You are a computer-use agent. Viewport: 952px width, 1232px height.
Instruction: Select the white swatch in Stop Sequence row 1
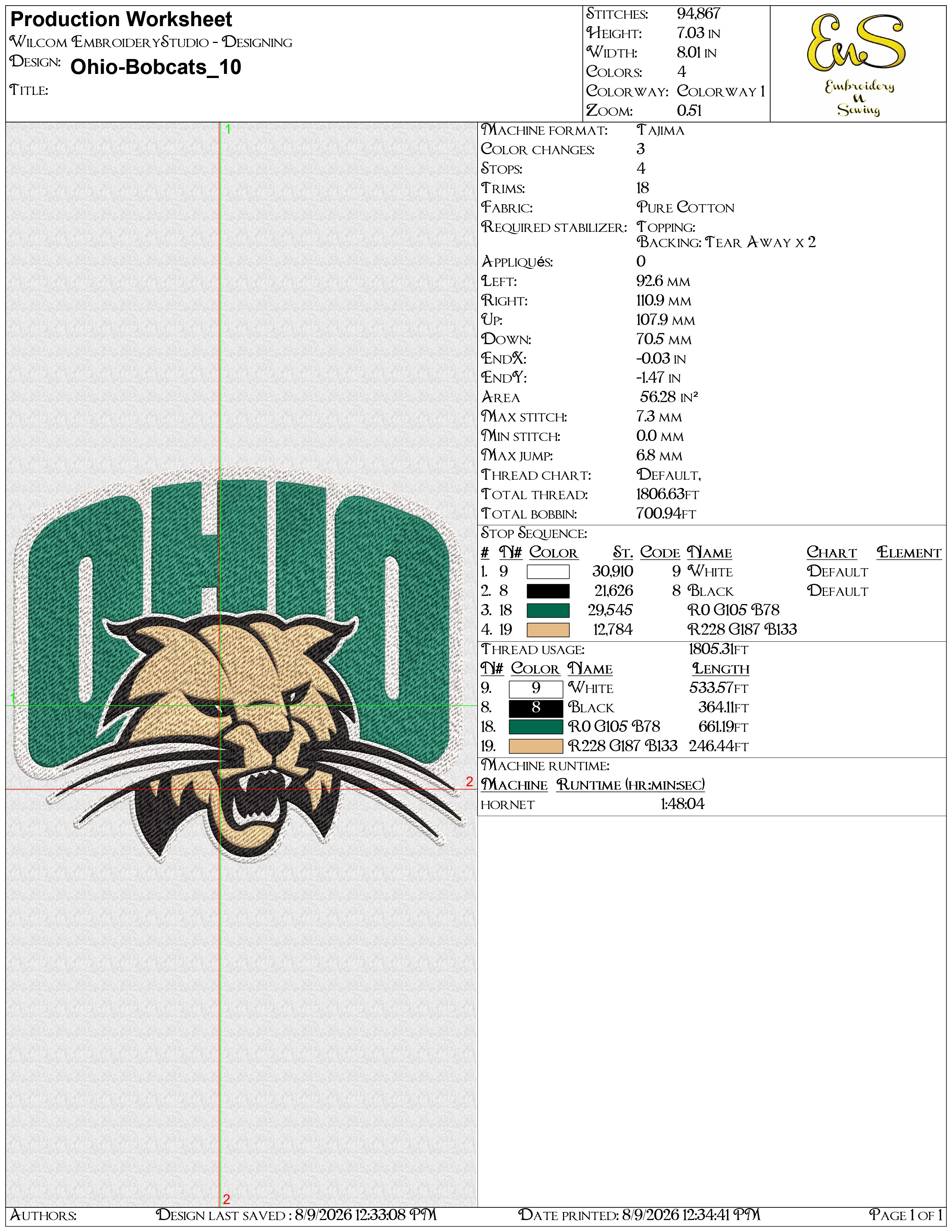point(548,572)
